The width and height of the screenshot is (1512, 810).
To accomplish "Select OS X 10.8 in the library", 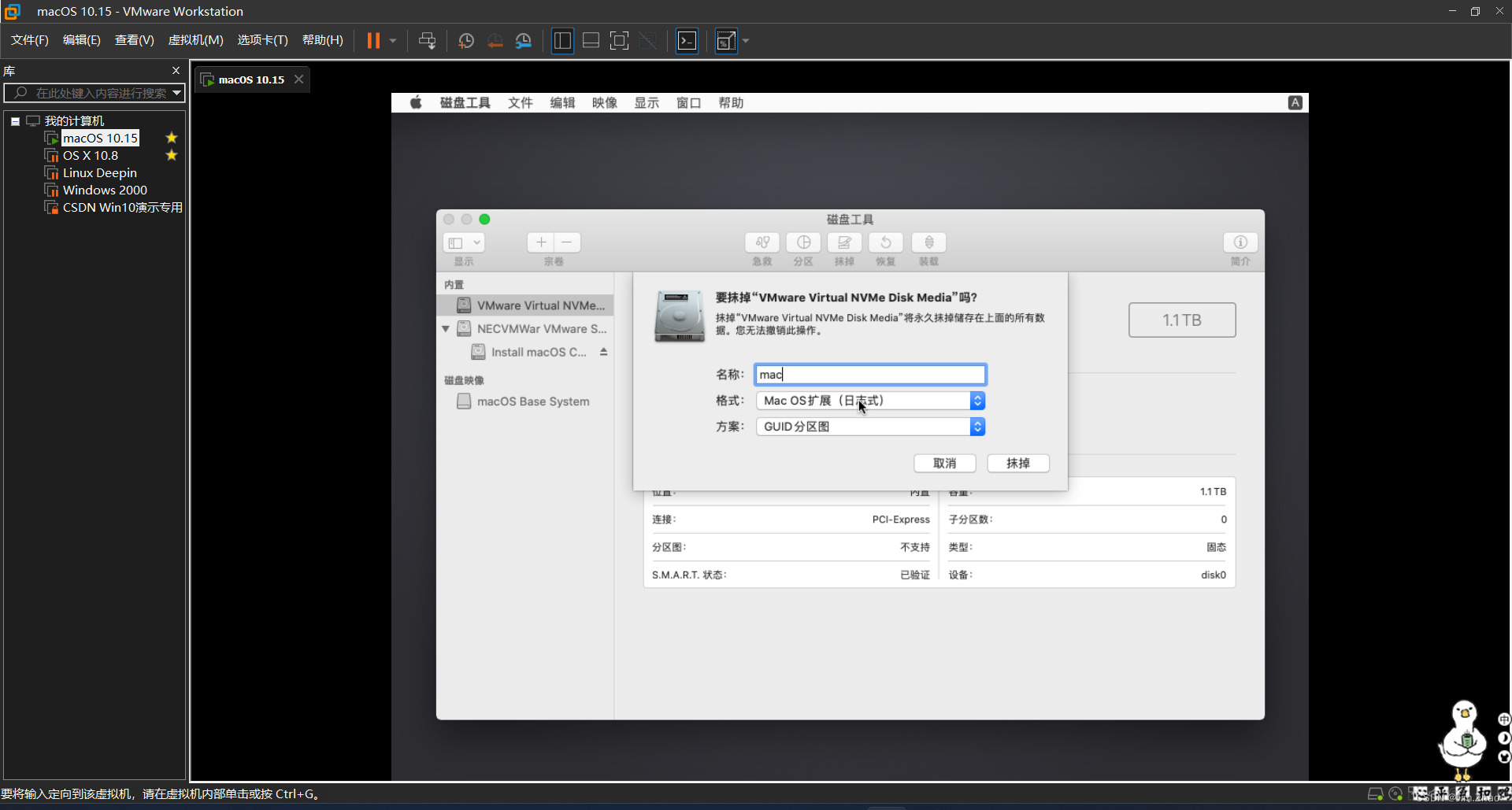I will [91, 156].
